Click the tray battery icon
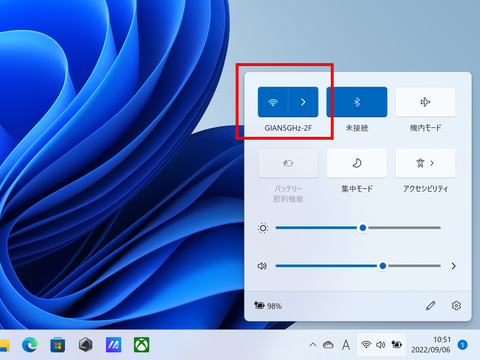480x360 pixels. point(397,345)
